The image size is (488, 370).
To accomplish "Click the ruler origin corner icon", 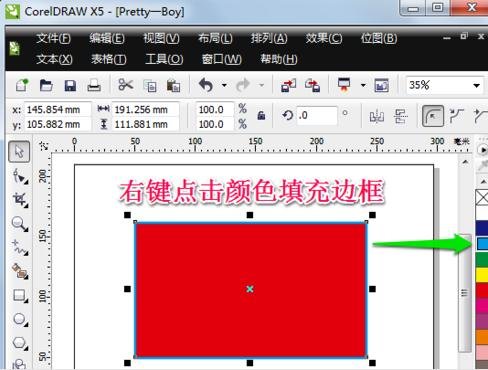I will click(x=44, y=146).
